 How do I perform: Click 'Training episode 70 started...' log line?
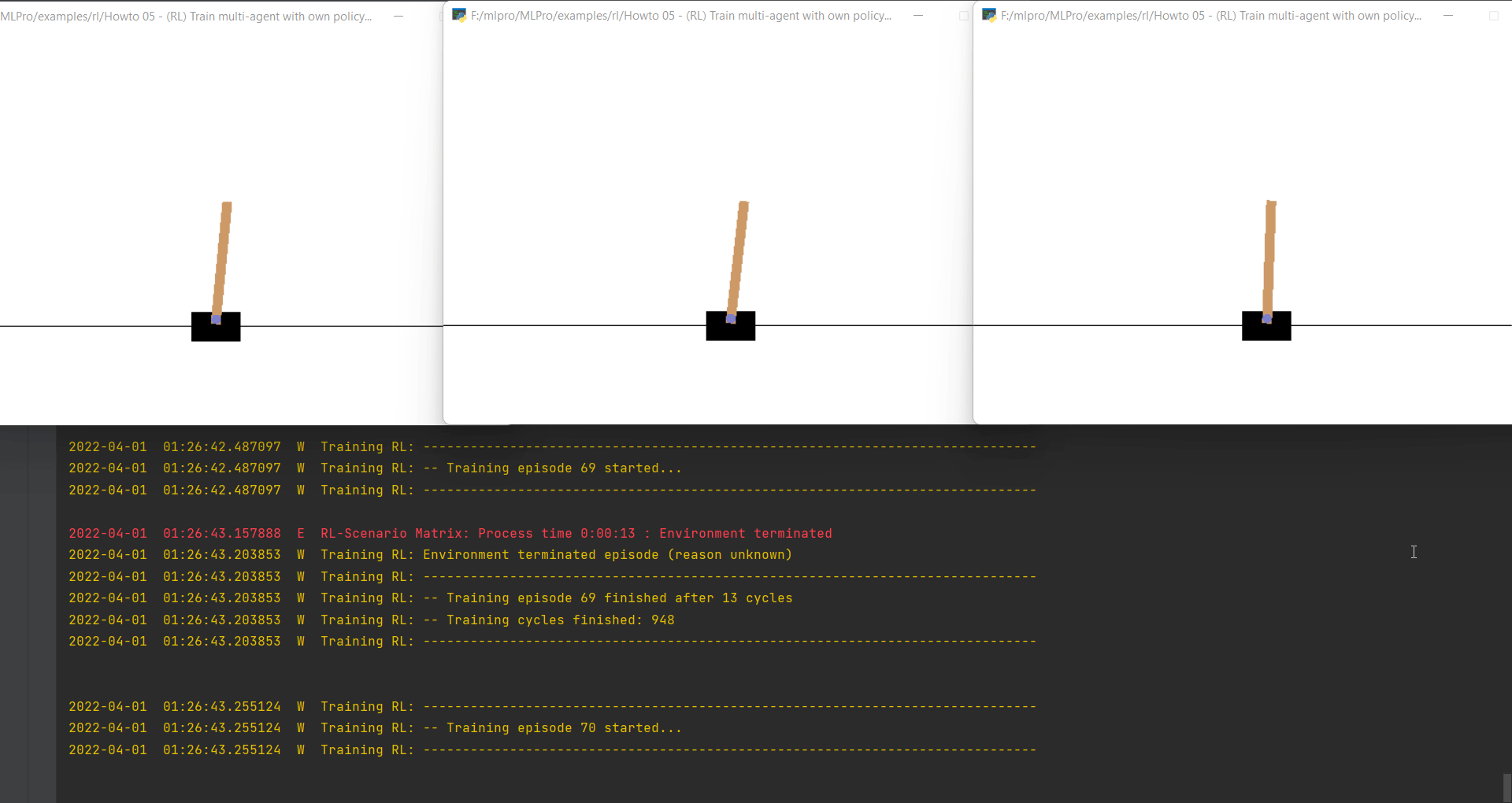[375, 727]
